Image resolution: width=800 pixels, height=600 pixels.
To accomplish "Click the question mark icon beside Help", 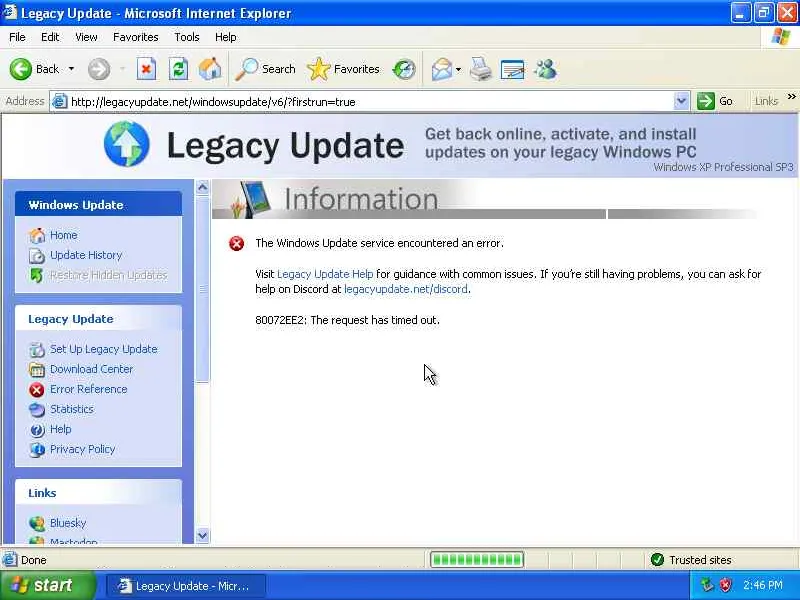I will 37,430.
